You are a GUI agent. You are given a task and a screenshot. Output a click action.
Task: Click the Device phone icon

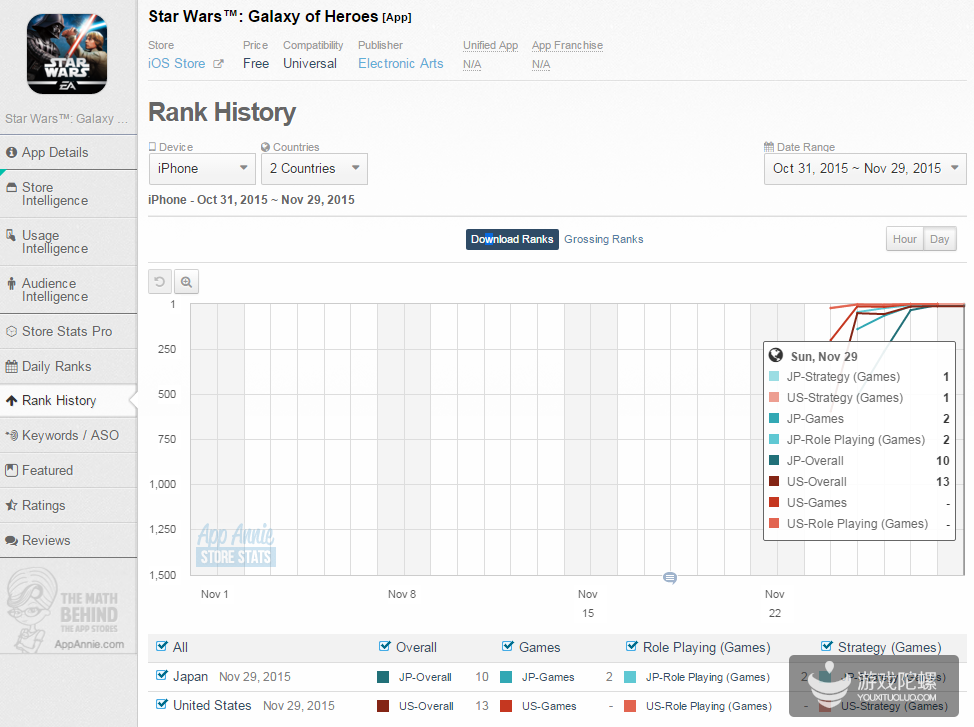152,147
